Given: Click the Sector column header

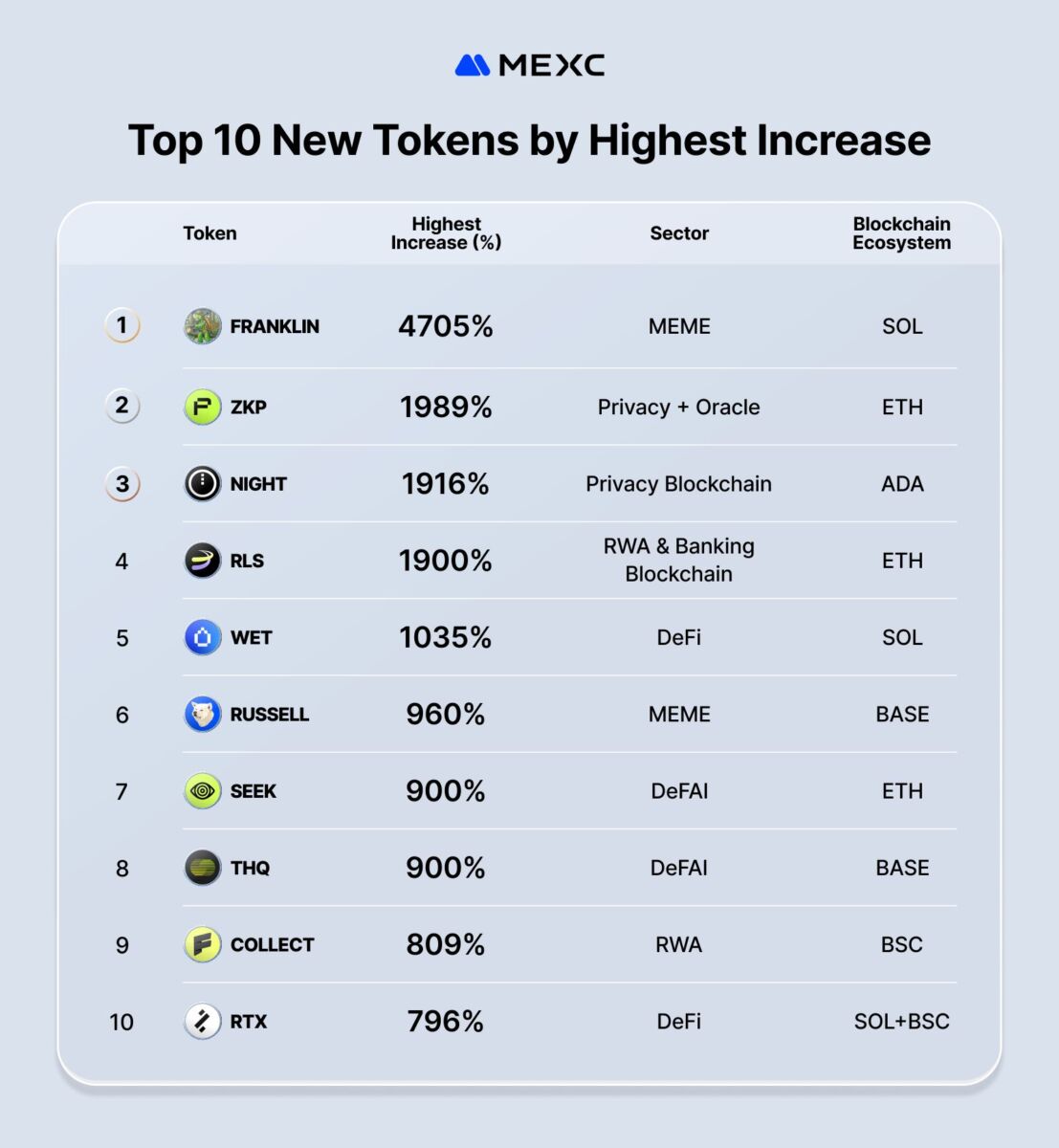Looking at the screenshot, I should pyautogui.click(x=679, y=233).
